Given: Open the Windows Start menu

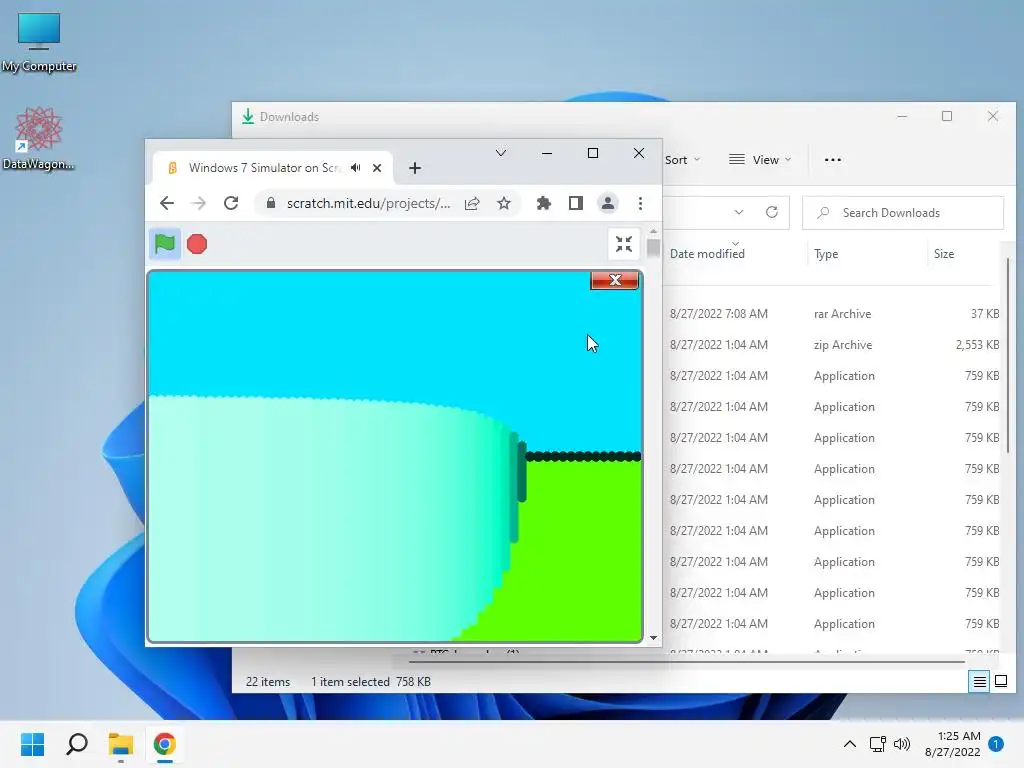Looking at the screenshot, I should pos(33,744).
